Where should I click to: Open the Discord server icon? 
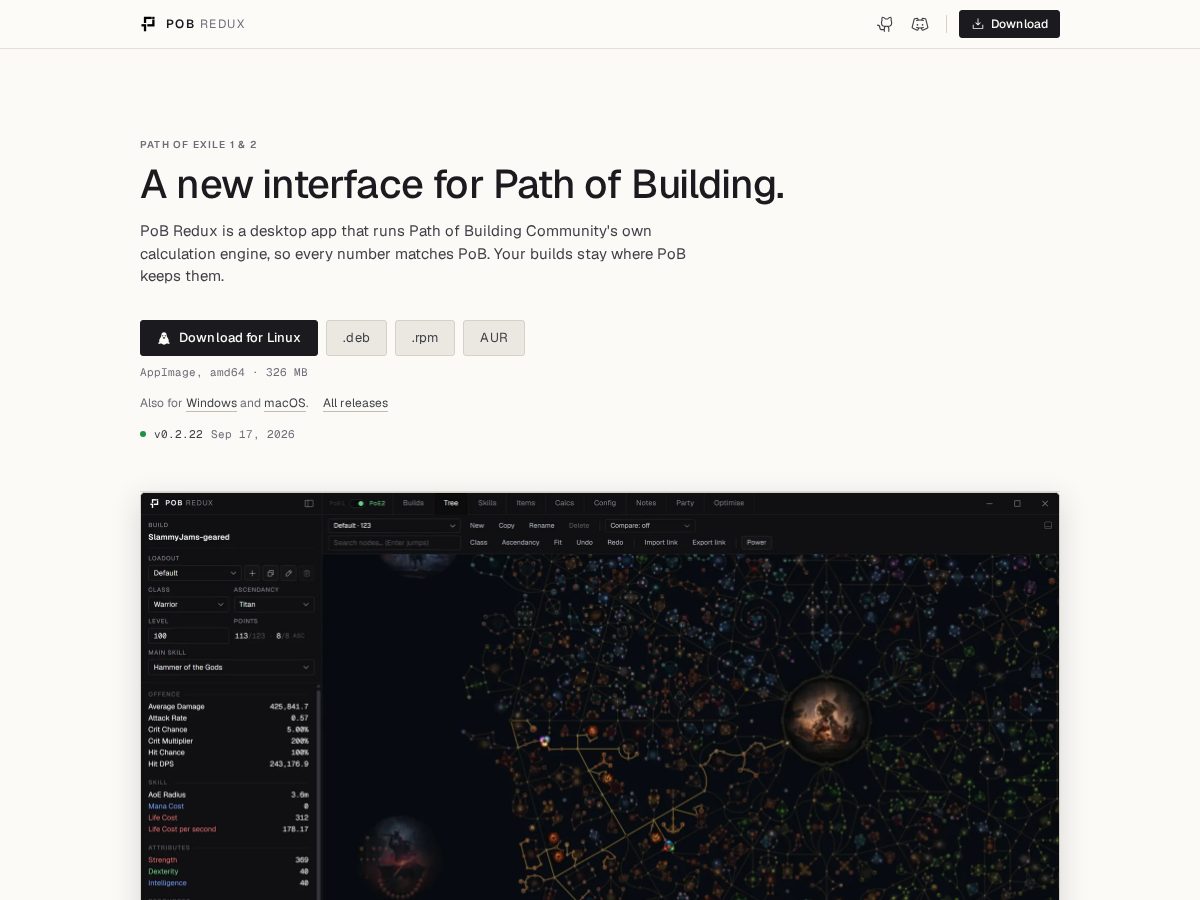(x=920, y=24)
